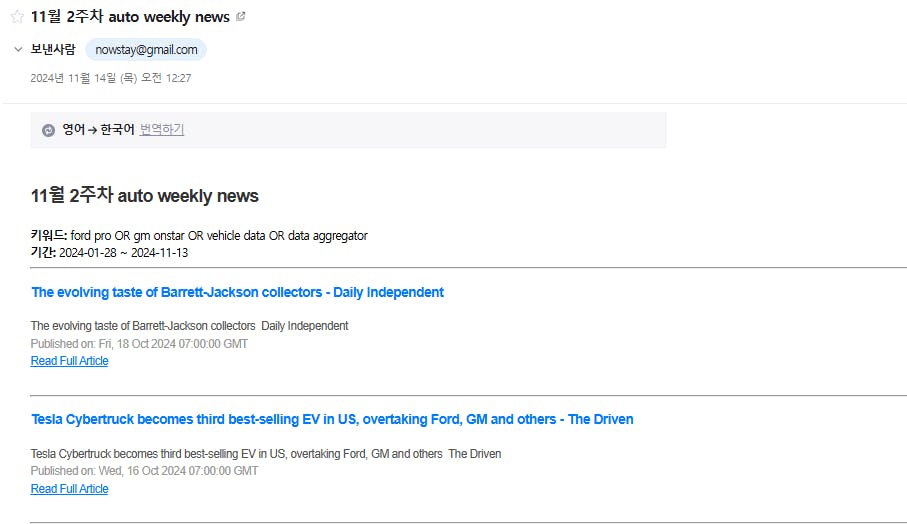The image size is (907, 524).
Task: Click the email subject title at top
Action: [130, 17]
